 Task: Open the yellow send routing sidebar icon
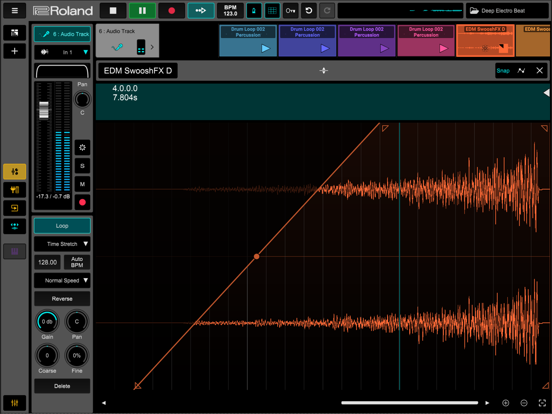coord(14,208)
